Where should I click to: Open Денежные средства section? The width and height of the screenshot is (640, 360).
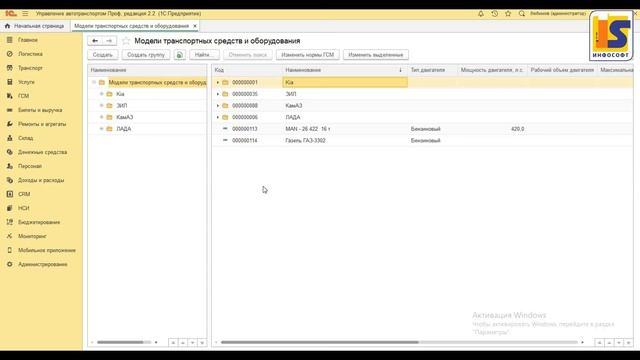click(x=42, y=152)
